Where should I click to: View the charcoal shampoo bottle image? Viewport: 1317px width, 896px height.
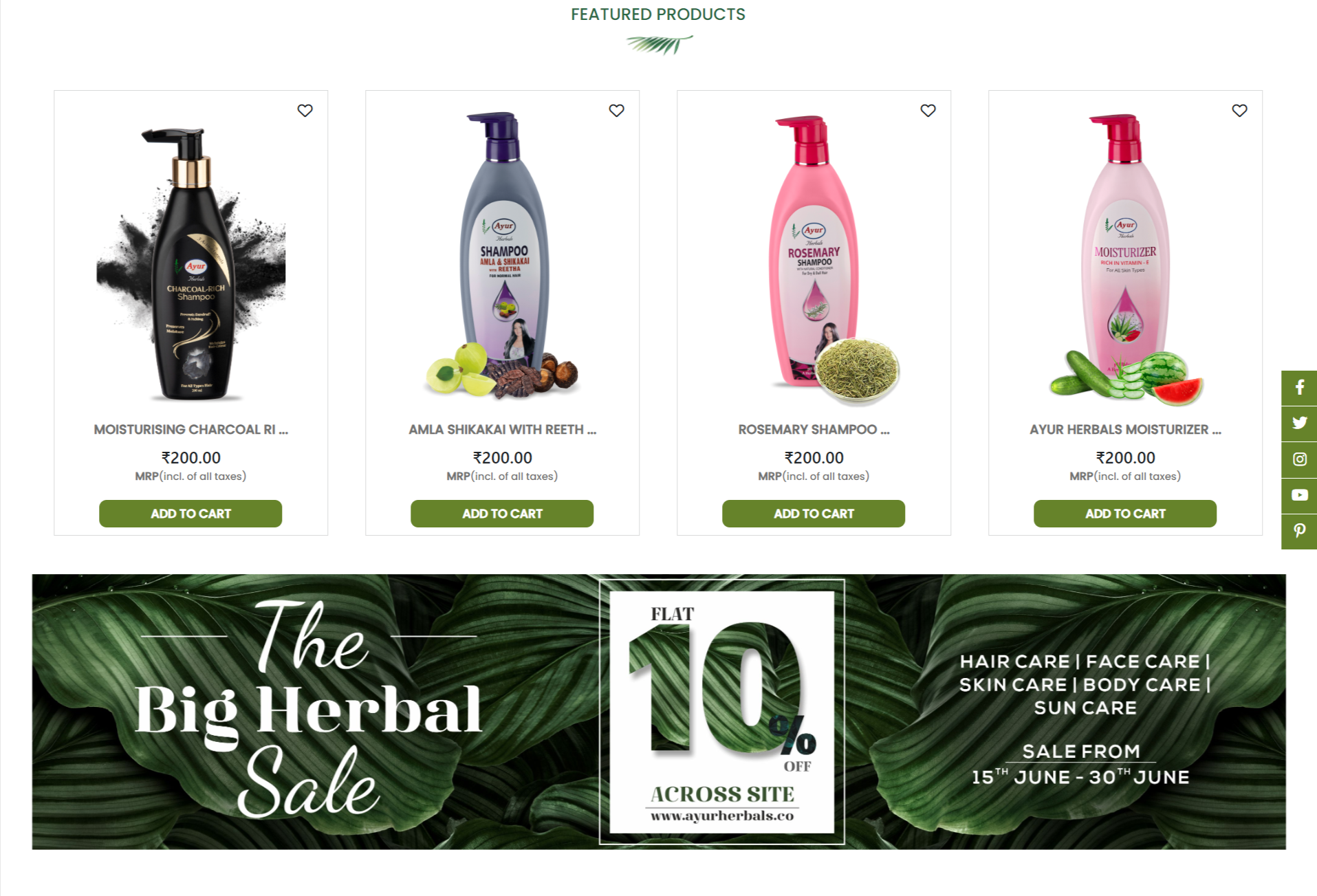tap(191, 263)
